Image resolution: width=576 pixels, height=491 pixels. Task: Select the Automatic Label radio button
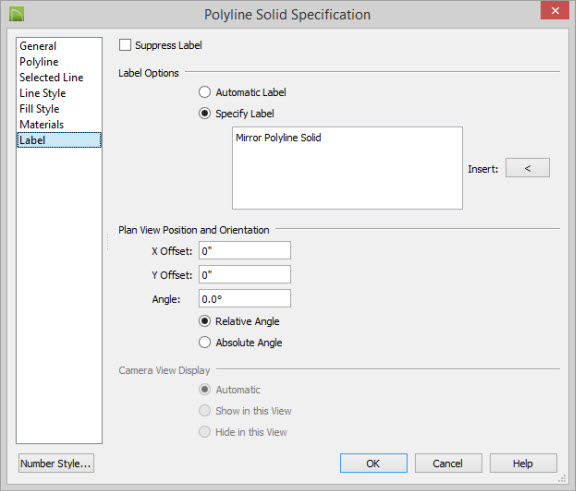(x=205, y=92)
